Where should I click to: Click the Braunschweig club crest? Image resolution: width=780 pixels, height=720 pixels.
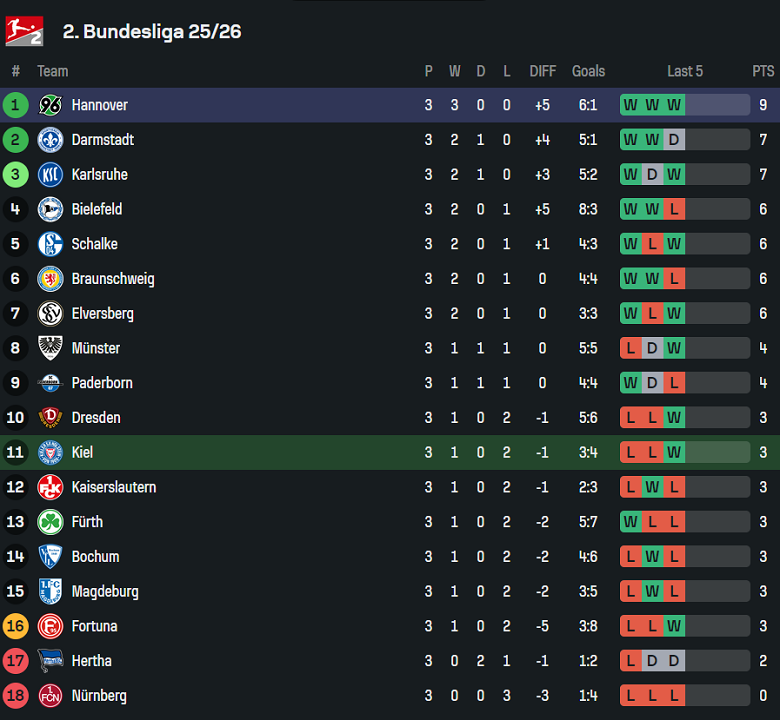coord(50,279)
